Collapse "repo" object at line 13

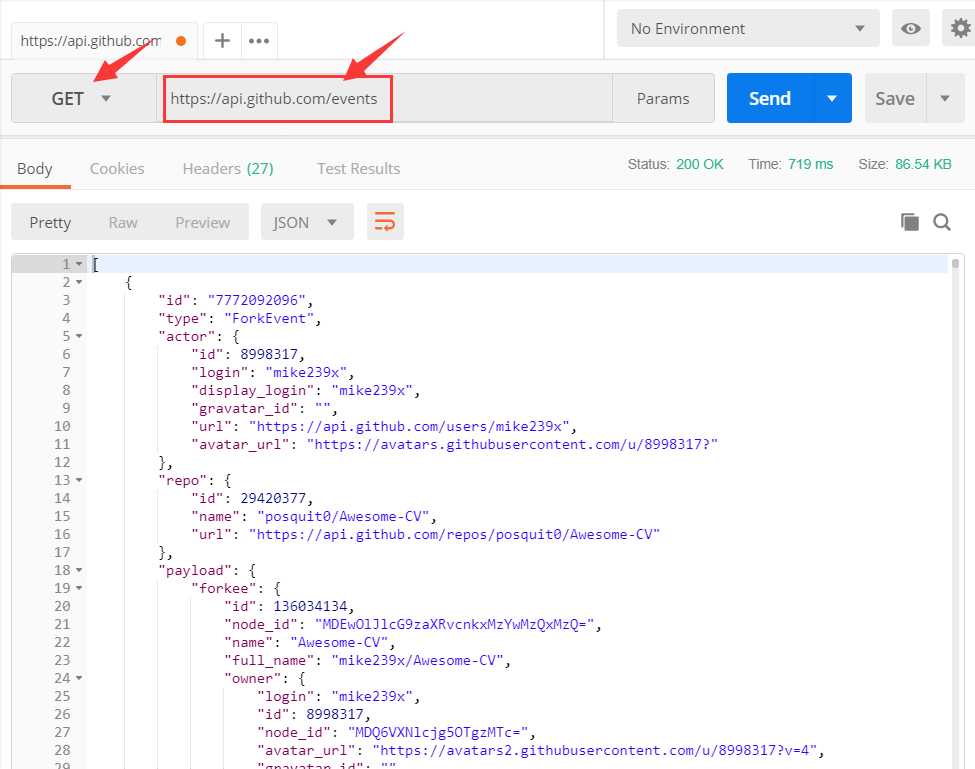pyautogui.click(x=79, y=481)
